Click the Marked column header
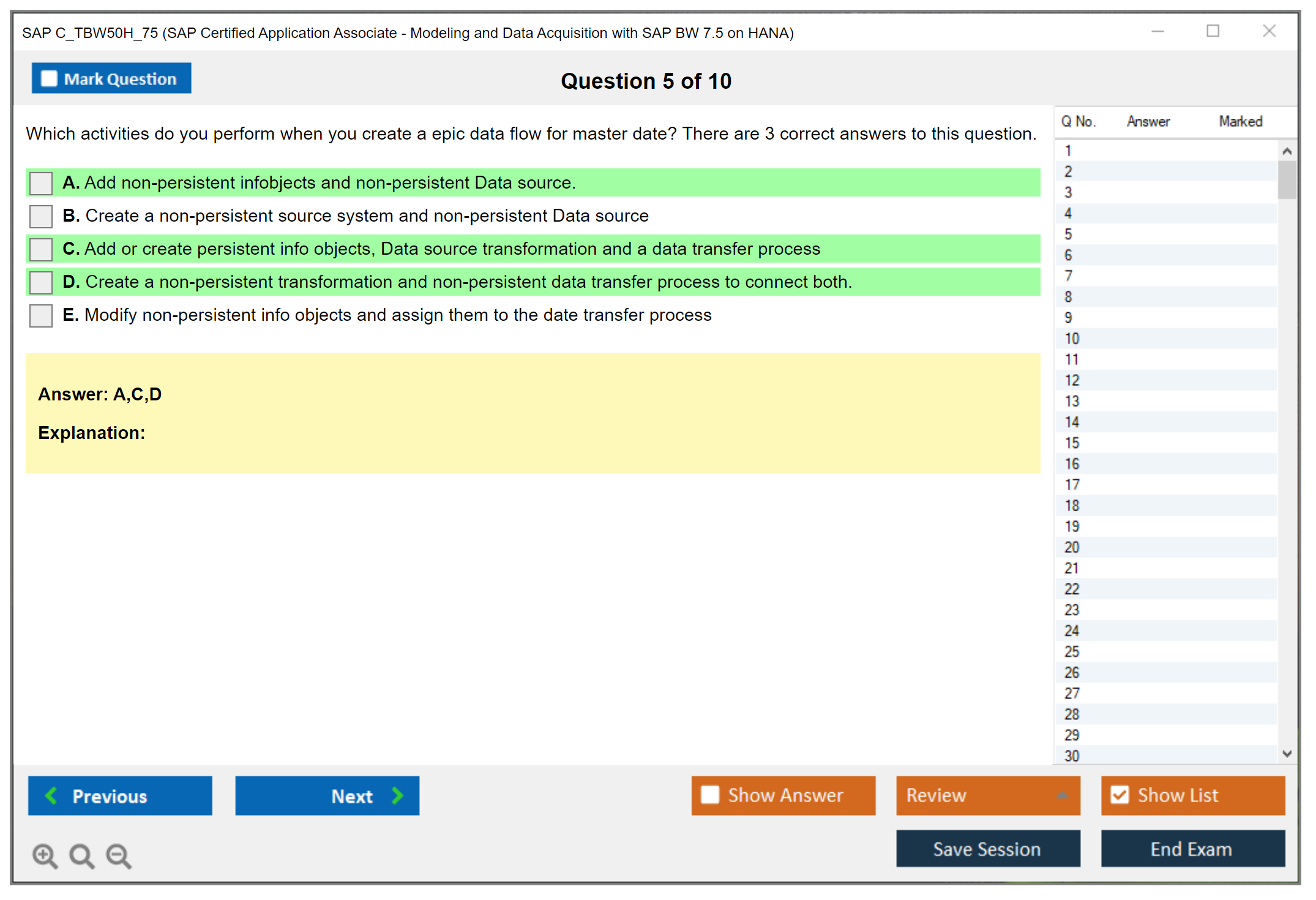The width and height of the screenshot is (1316, 900). (x=1240, y=121)
